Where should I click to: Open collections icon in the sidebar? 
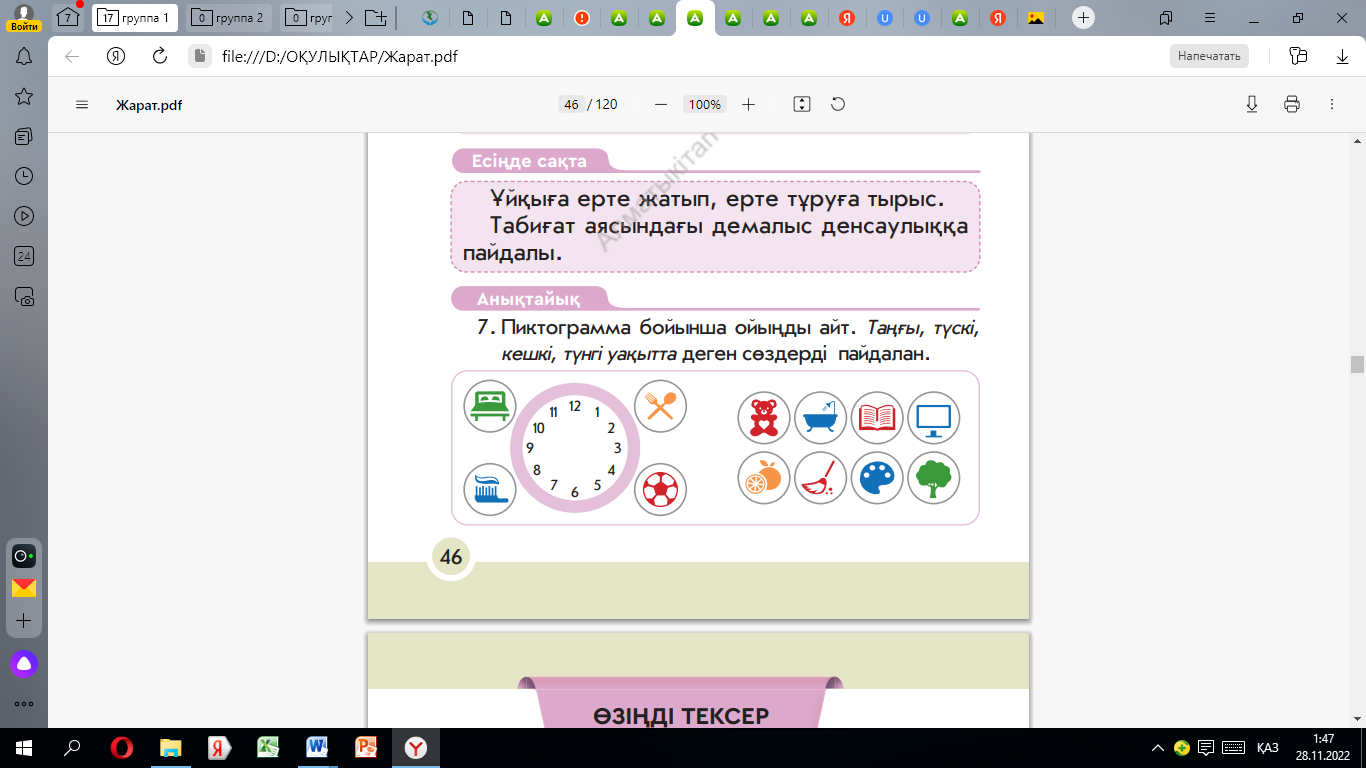pyautogui.click(x=24, y=136)
